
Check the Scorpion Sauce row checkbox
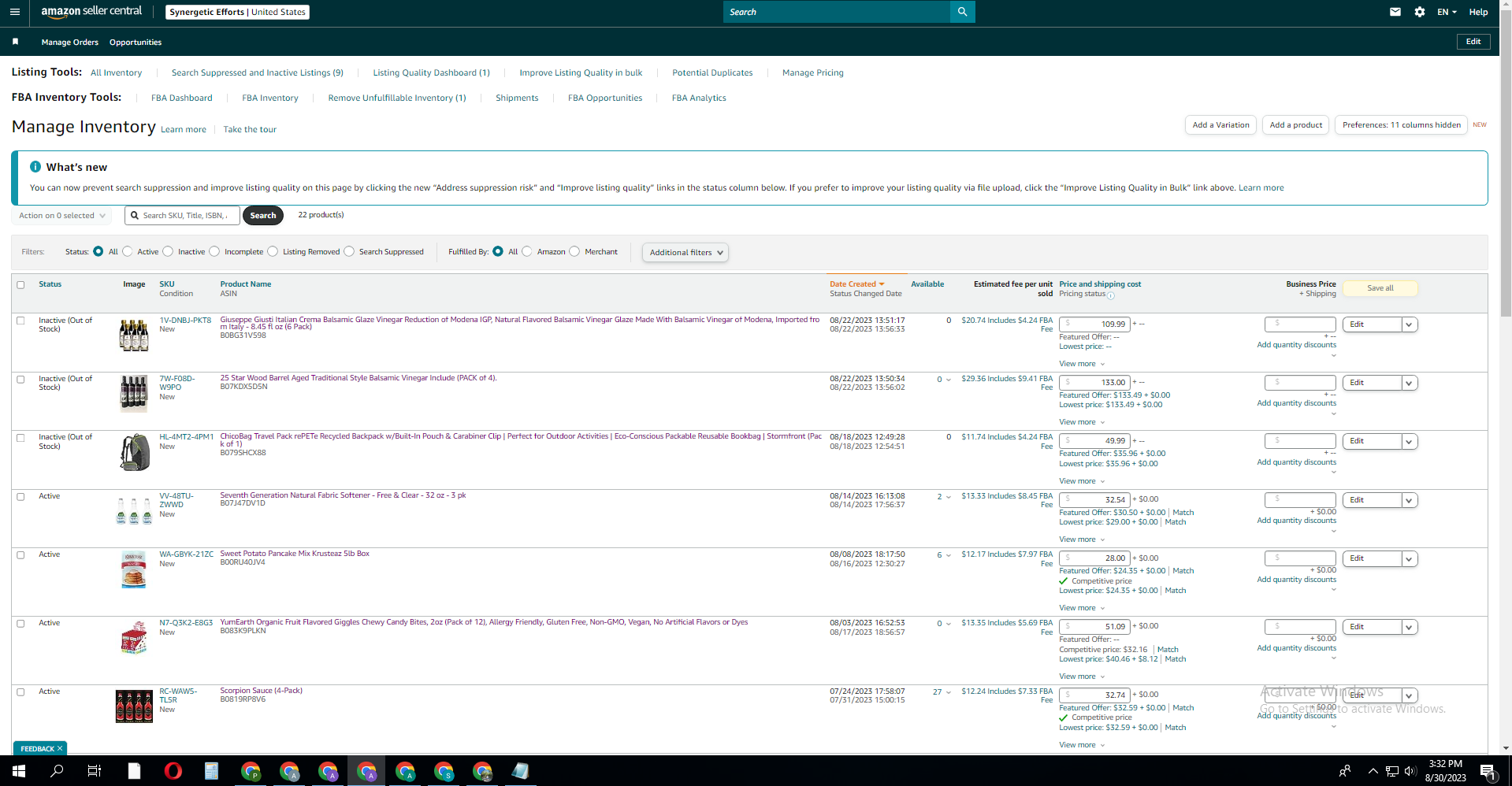tap(20, 691)
